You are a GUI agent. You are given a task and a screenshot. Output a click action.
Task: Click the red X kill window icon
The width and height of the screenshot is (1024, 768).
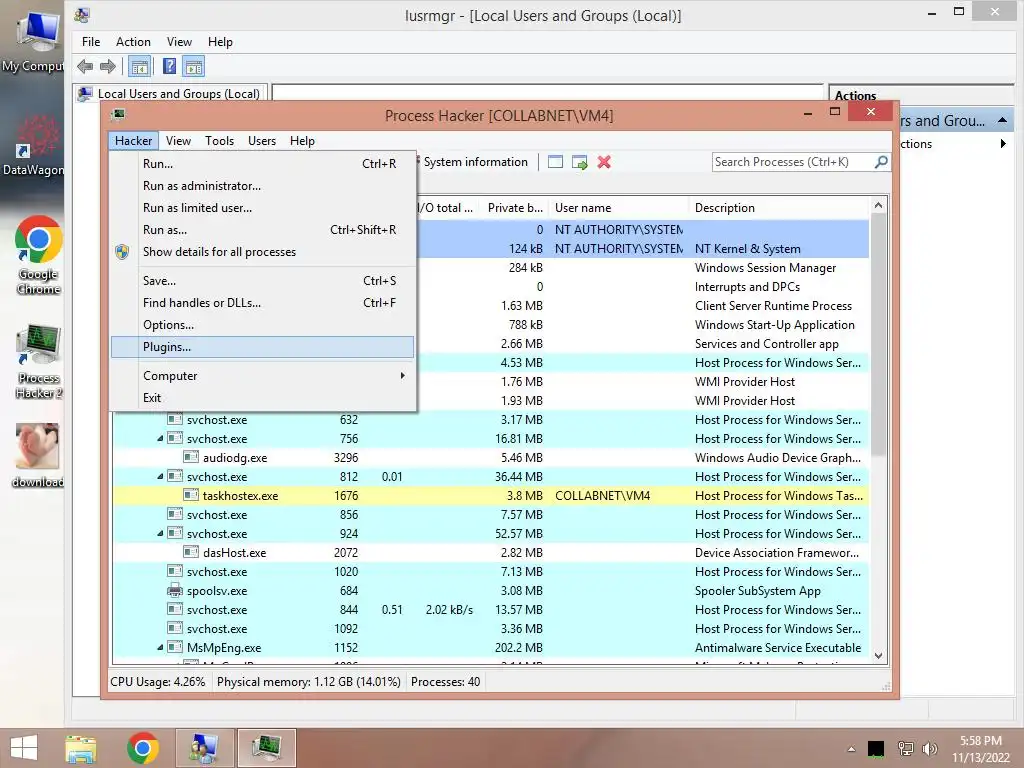click(x=604, y=162)
